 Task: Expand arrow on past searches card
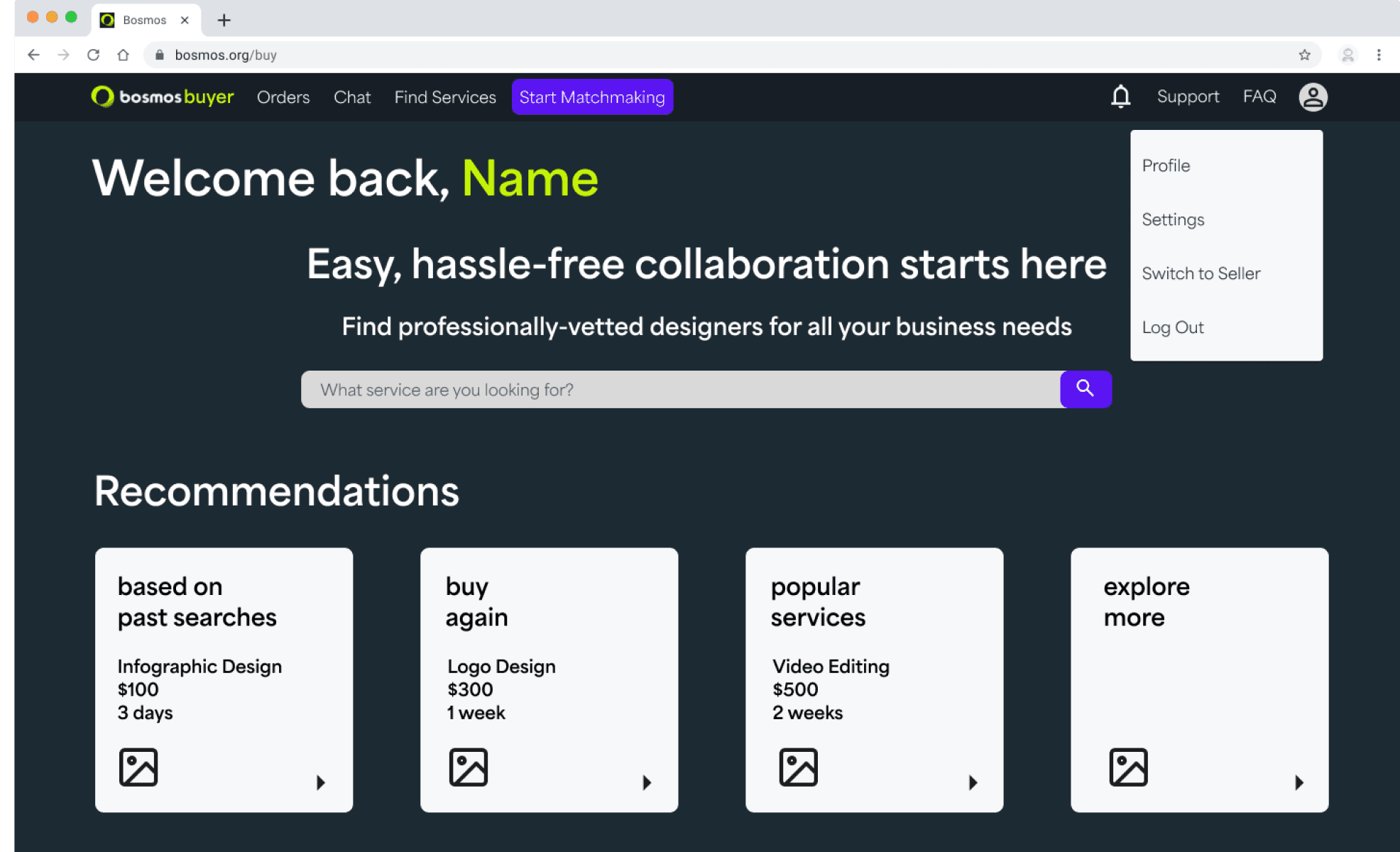click(321, 782)
